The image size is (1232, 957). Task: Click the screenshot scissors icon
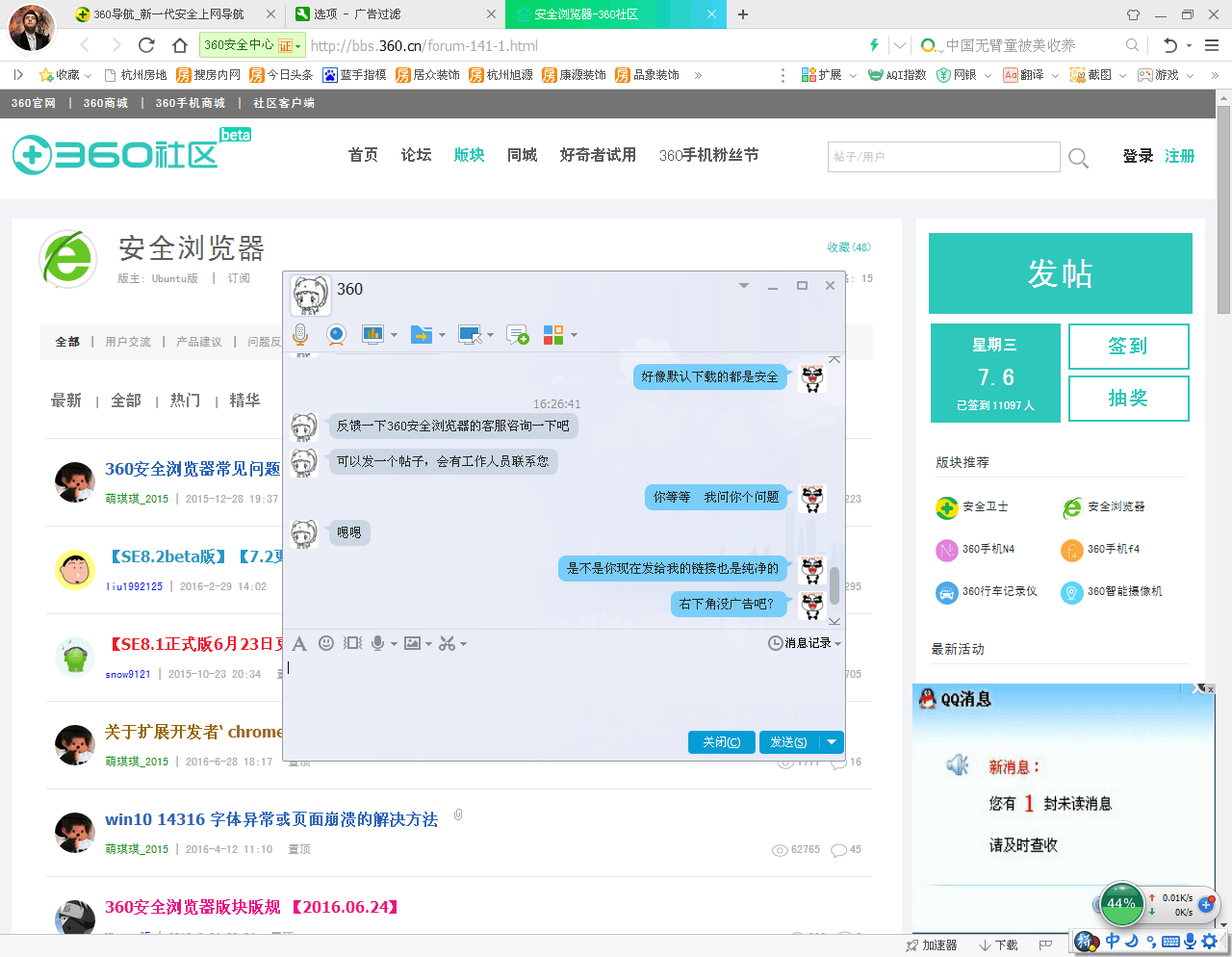[x=447, y=643]
